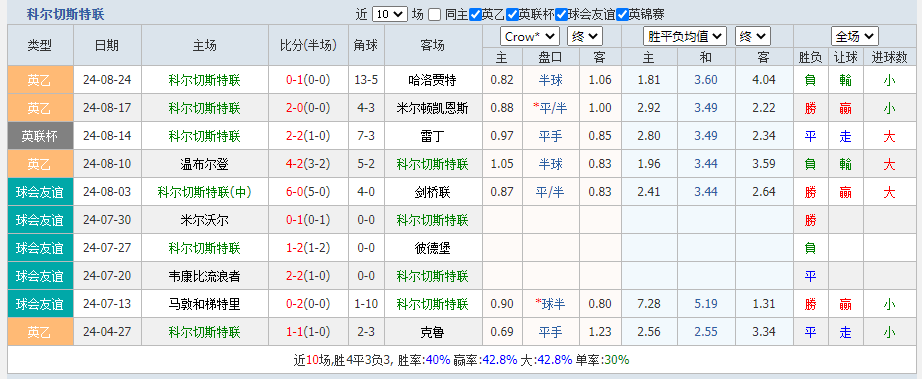Screen dimensions: 922x379
Task: Click the score 2-2(1-0) on 24-08-14
Action: pos(308,136)
